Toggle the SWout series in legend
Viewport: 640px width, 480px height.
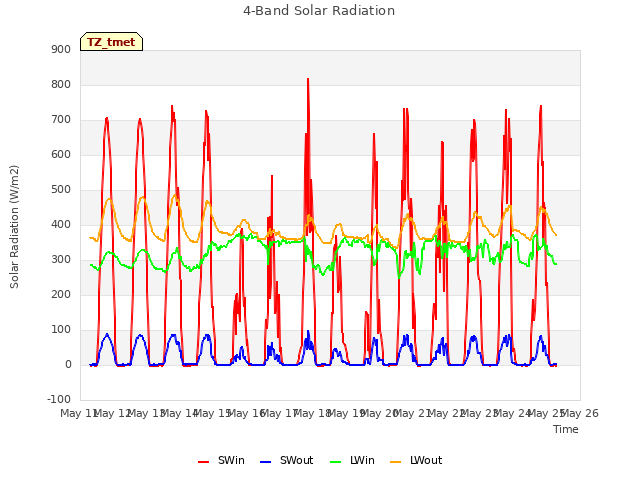pos(287,460)
